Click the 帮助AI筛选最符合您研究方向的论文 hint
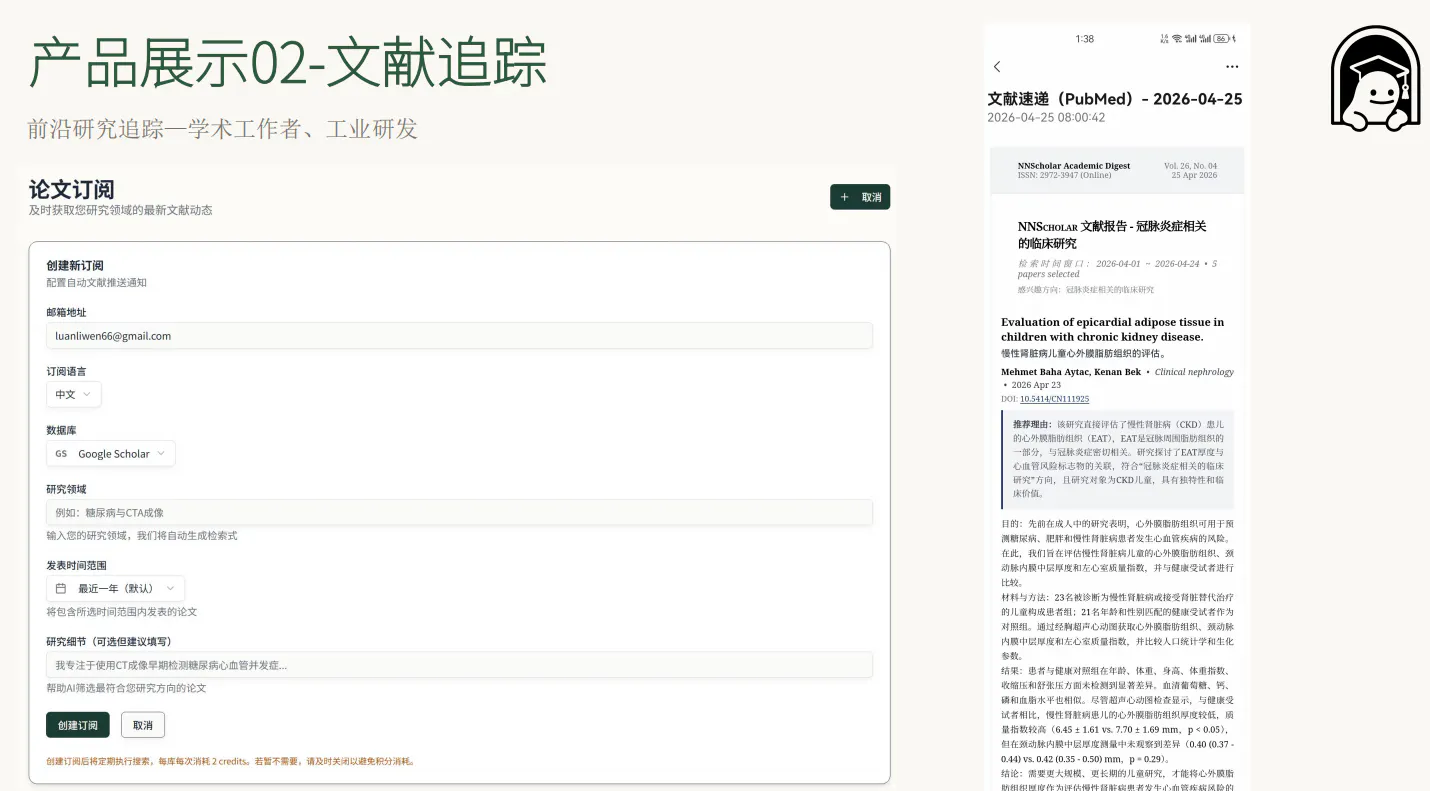This screenshot has width=1430, height=791. 126,688
